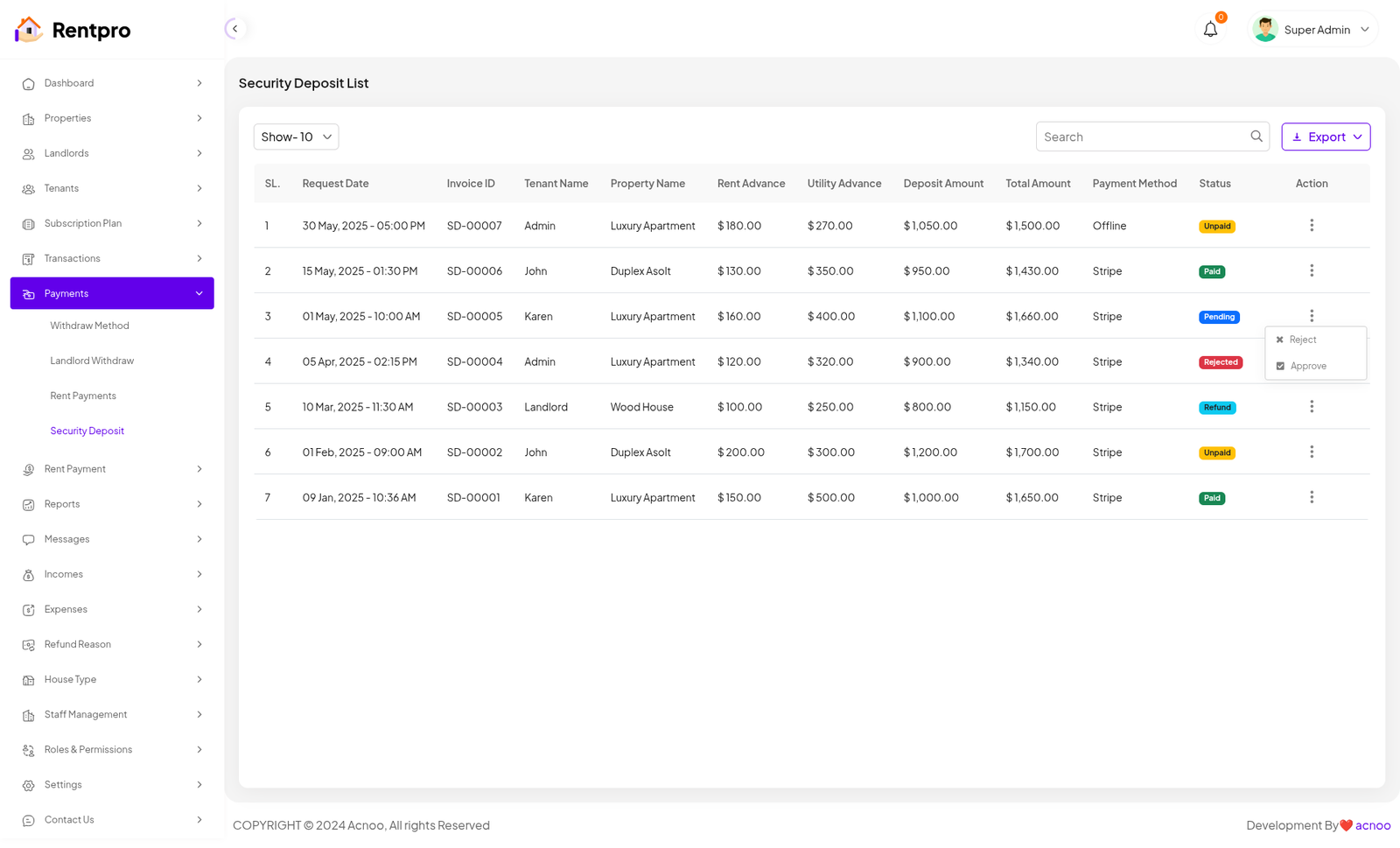The height and width of the screenshot is (848, 1400).
Task: Open three-dot actions for invoice SD-00006
Action: click(1311, 271)
